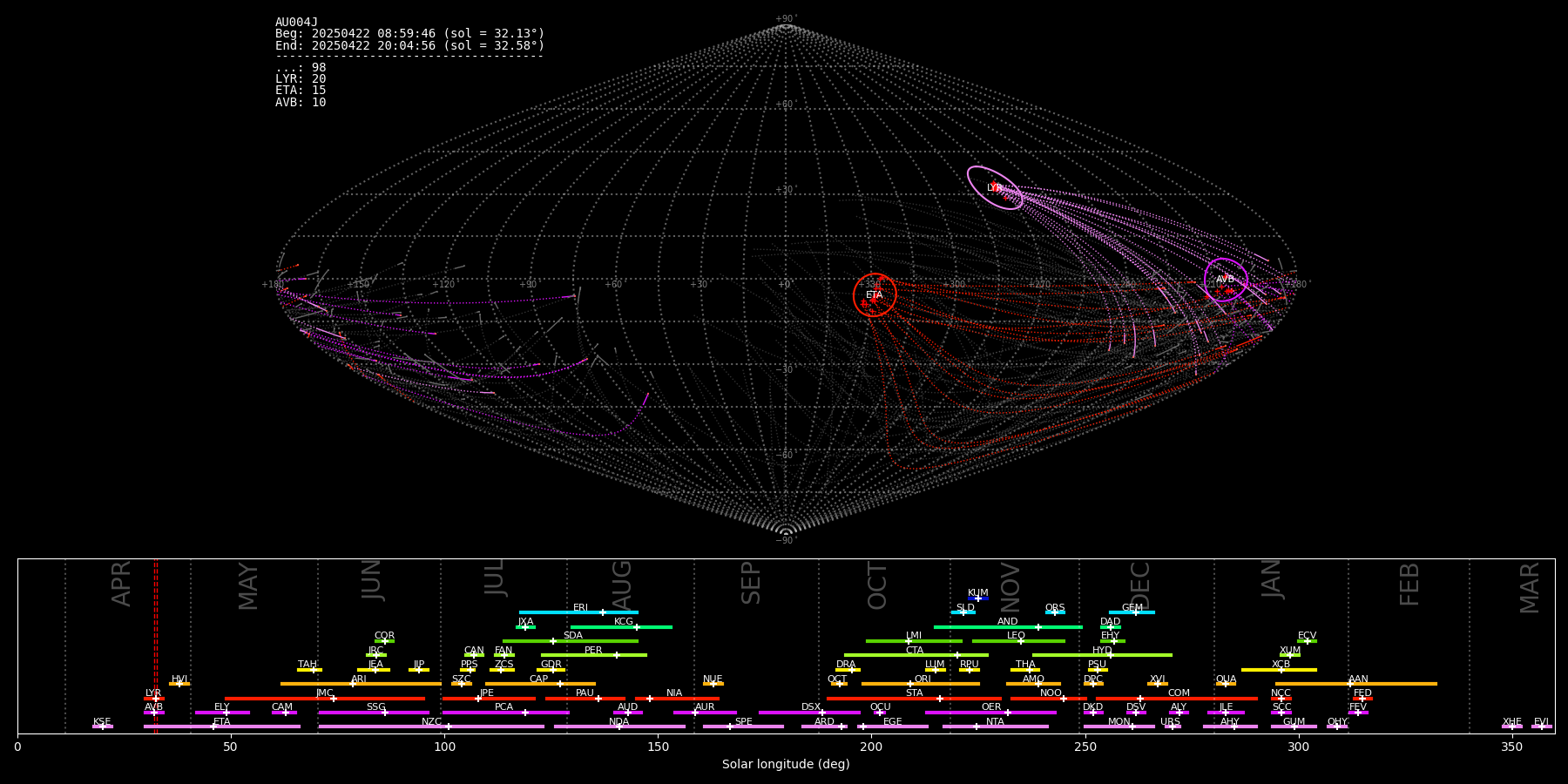Click the LEO shower label in timeline

1017,636
